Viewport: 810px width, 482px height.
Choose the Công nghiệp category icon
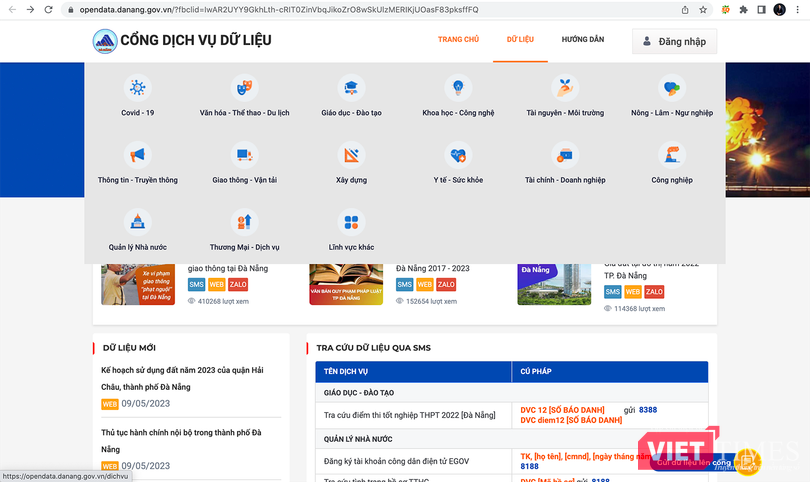click(x=672, y=155)
